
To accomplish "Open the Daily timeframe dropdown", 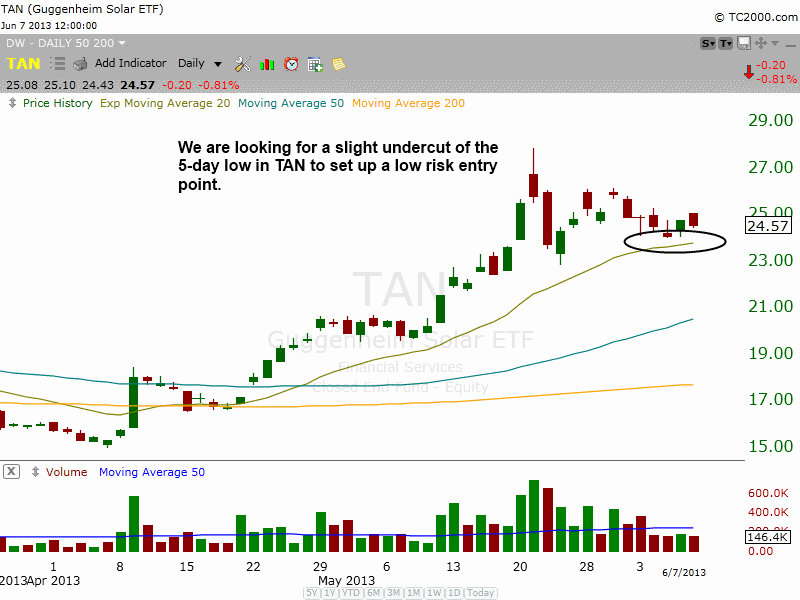I will pyautogui.click(x=199, y=63).
